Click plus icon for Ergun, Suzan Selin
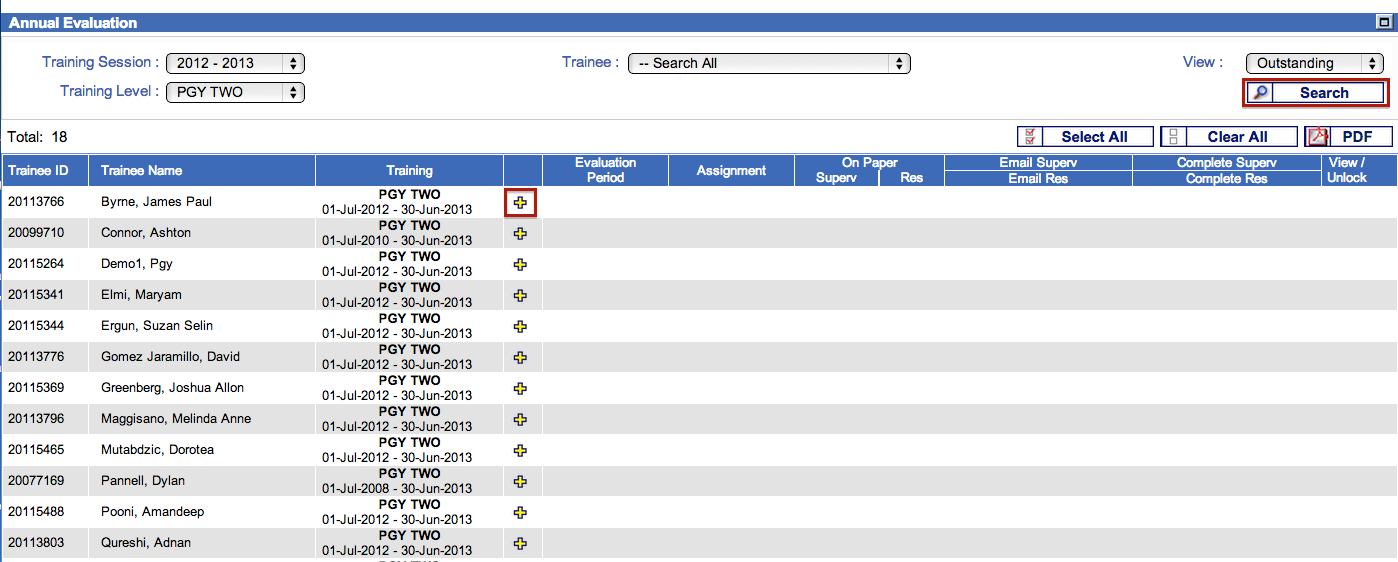This screenshot has width=1398, height=562. coord(520,326)
